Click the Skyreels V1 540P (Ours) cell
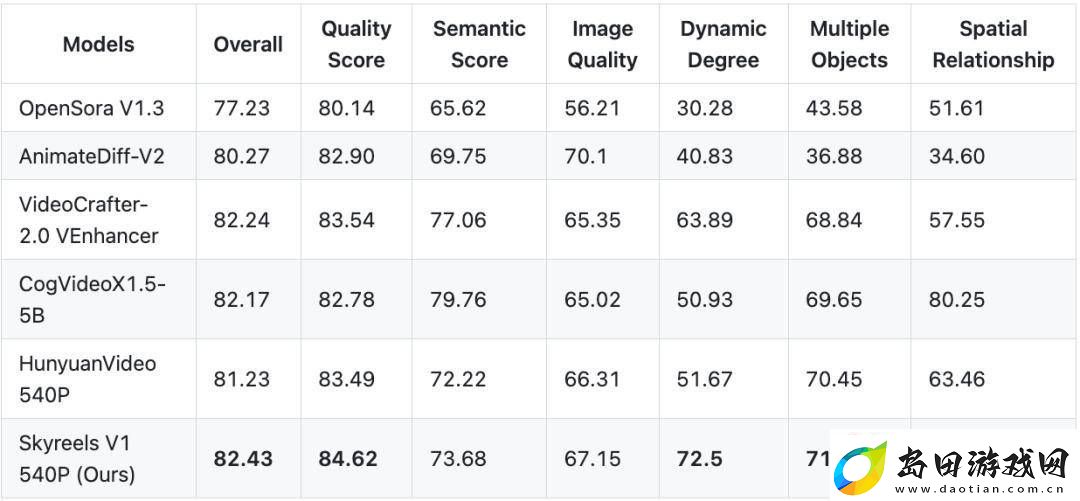This screenshot has width=1080, height=501. (77, 458)
